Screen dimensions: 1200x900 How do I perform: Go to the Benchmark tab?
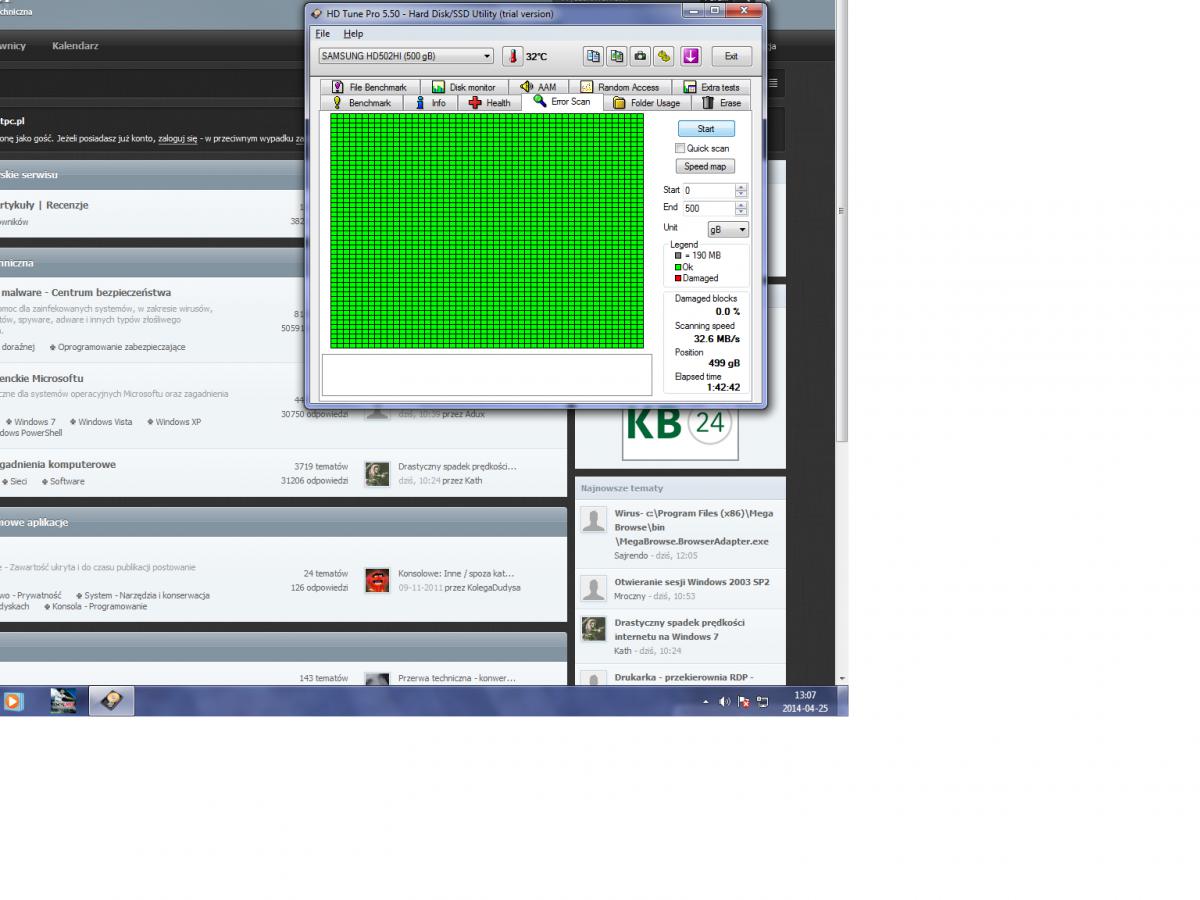[362, 102]
